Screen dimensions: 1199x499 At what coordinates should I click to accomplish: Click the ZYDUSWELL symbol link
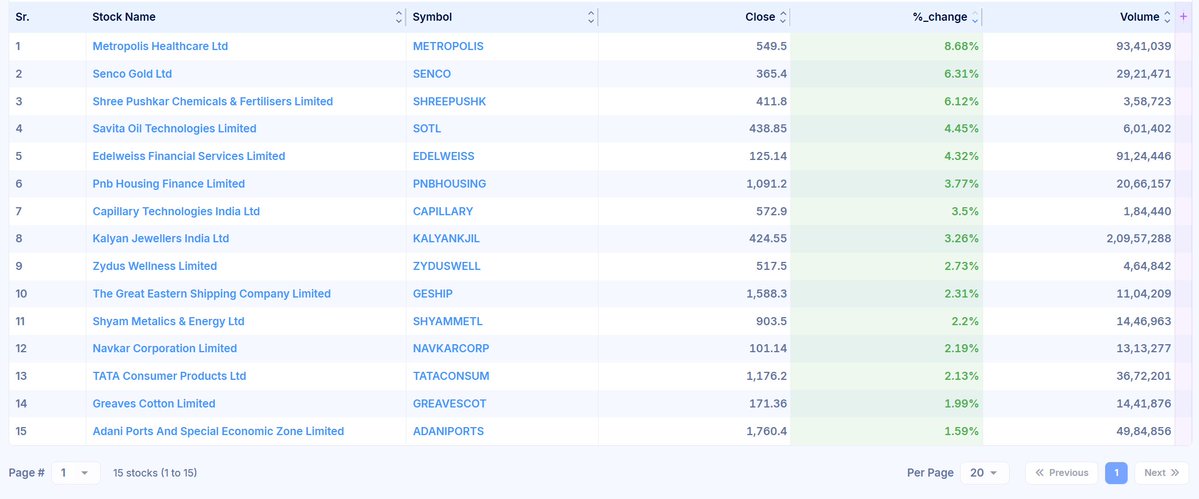(447, 266)
